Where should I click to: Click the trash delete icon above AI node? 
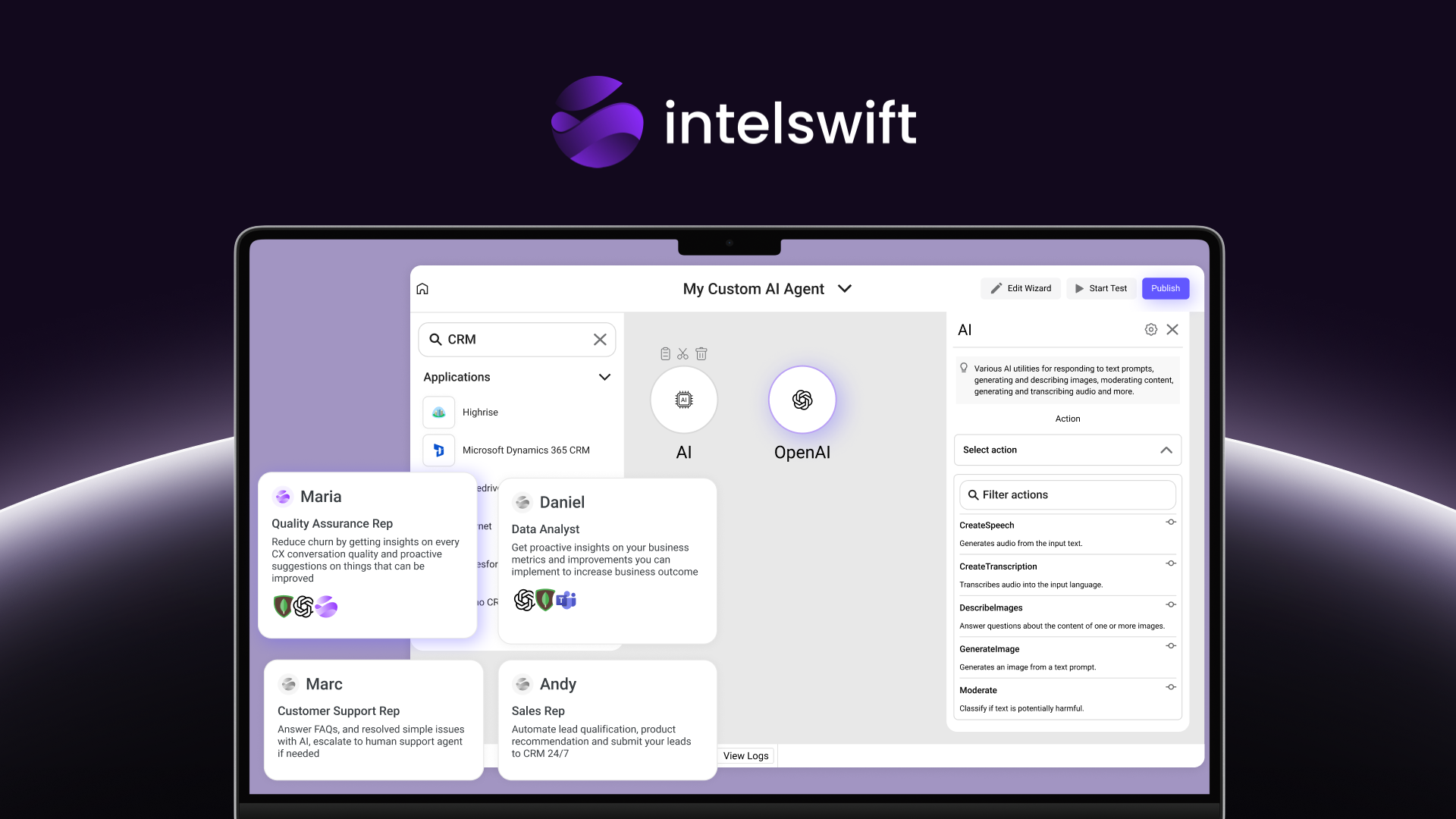[701, 353]
